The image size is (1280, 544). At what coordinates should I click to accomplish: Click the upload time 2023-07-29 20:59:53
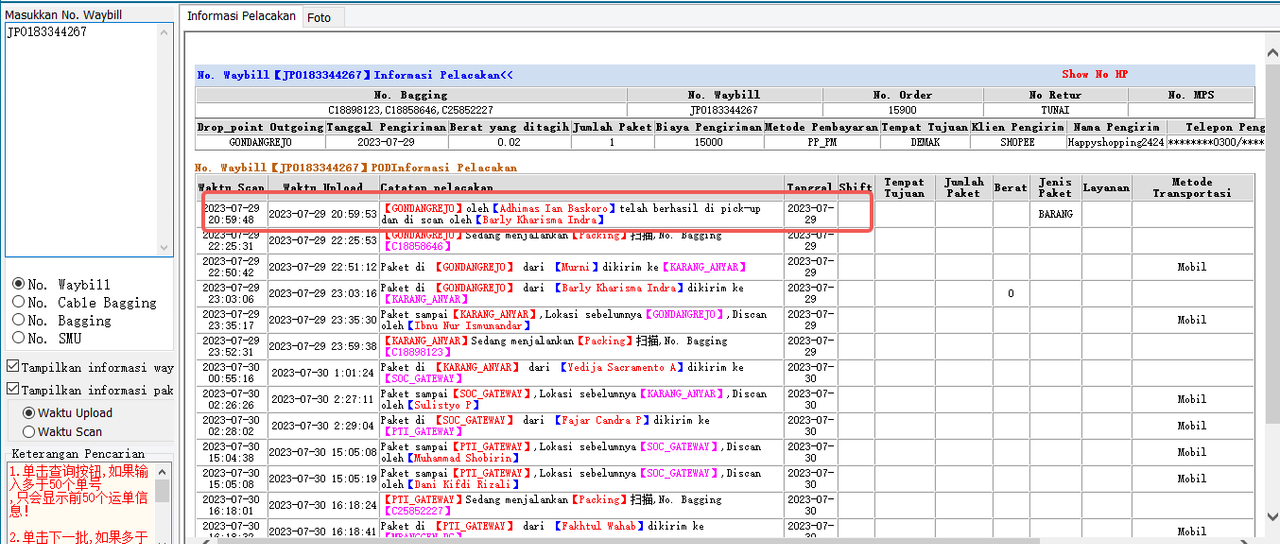tap(322, 214)
